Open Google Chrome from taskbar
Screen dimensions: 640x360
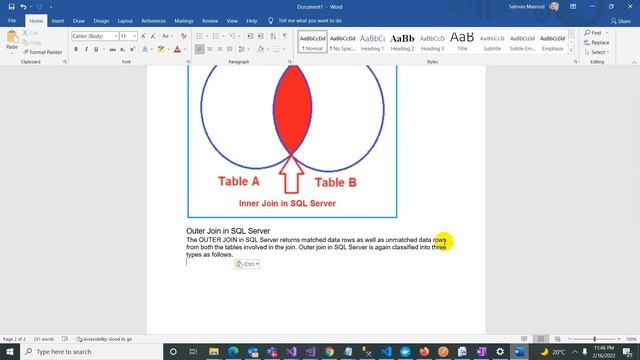point(329,351)
